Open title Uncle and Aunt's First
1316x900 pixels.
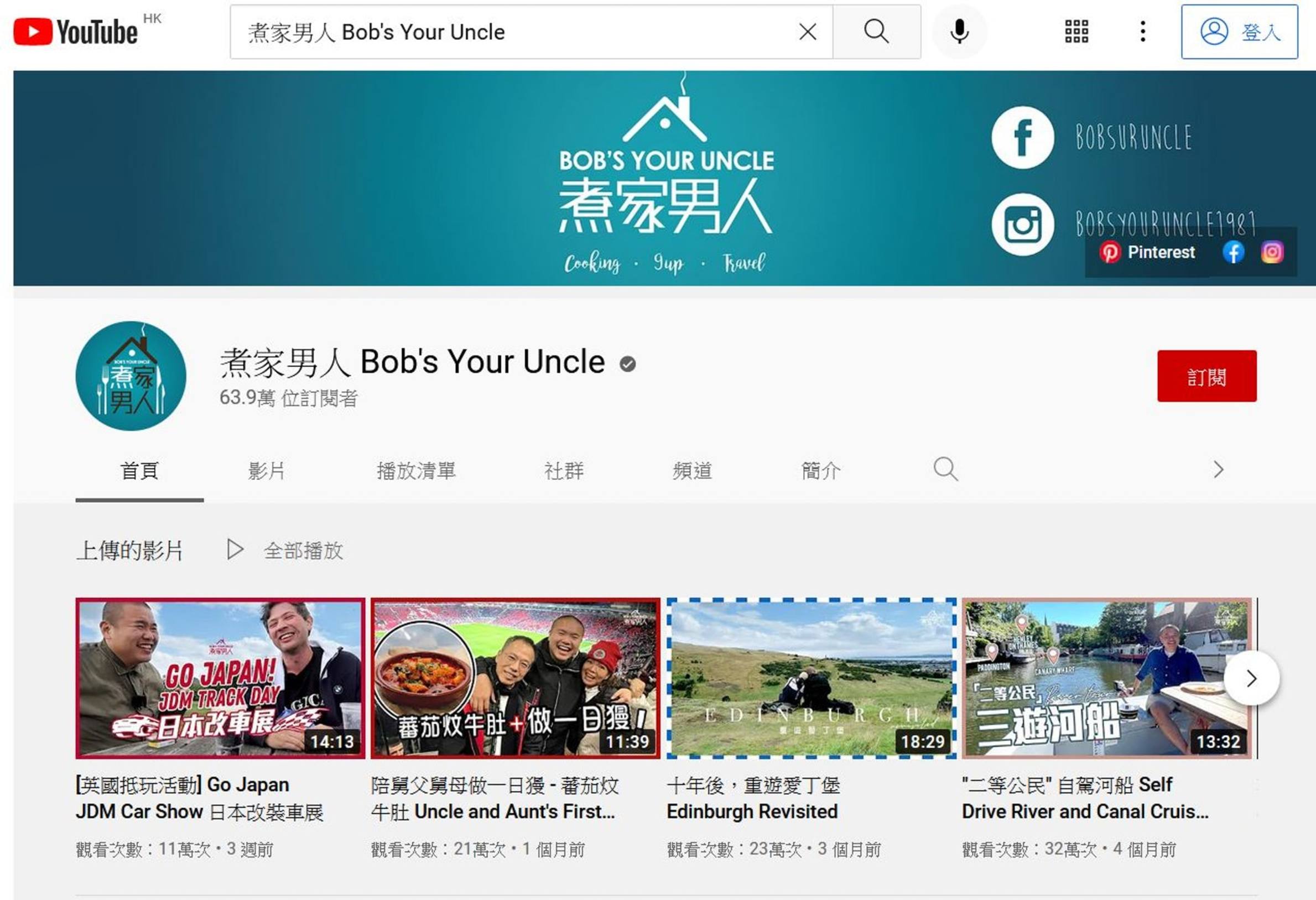click(x=494, y=799)
